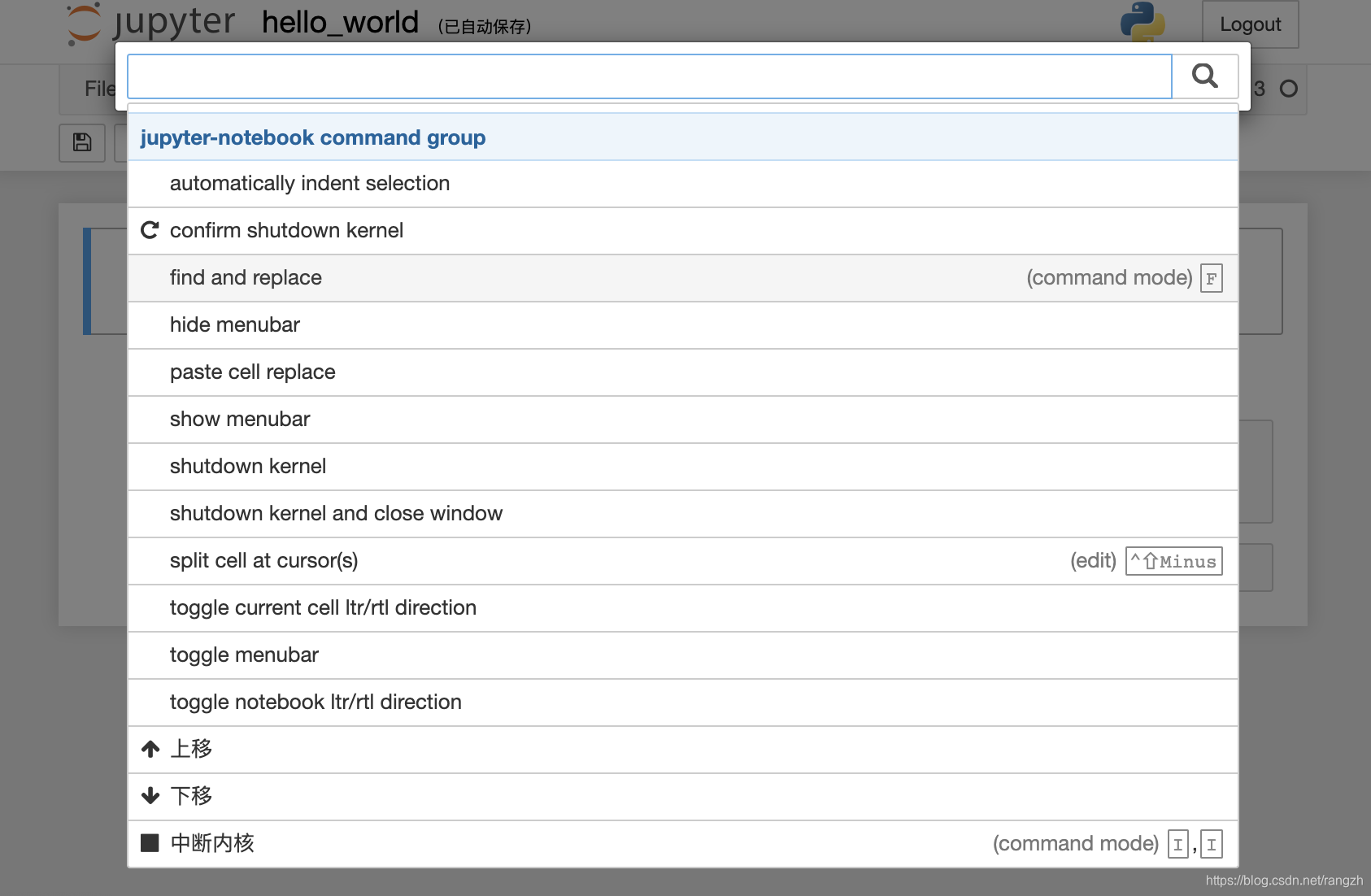
Task: Click the I,I shortcut badge
Action: coord(1195,844)
